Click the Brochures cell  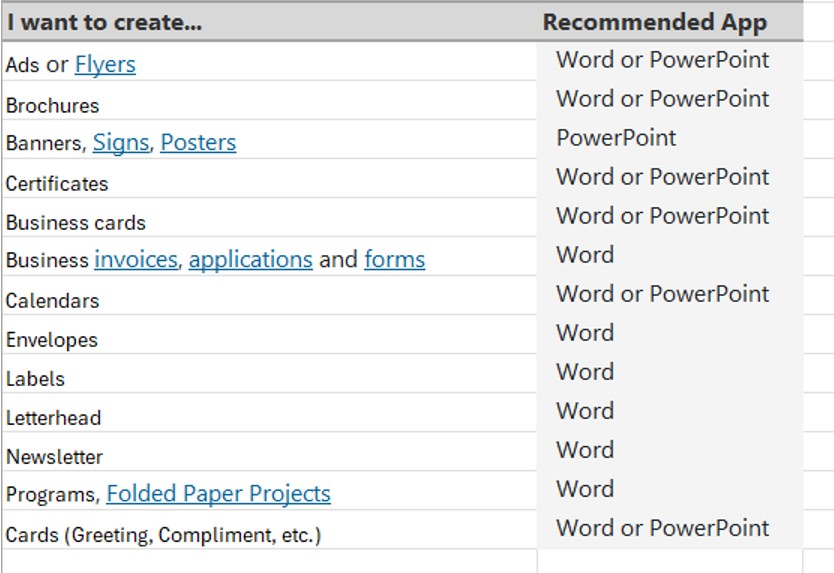[x=269, y=101]
